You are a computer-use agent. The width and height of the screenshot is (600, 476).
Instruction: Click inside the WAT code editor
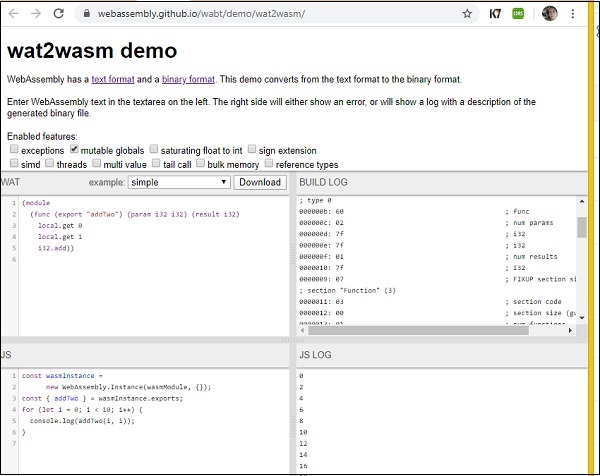click(x=150, y=280)
